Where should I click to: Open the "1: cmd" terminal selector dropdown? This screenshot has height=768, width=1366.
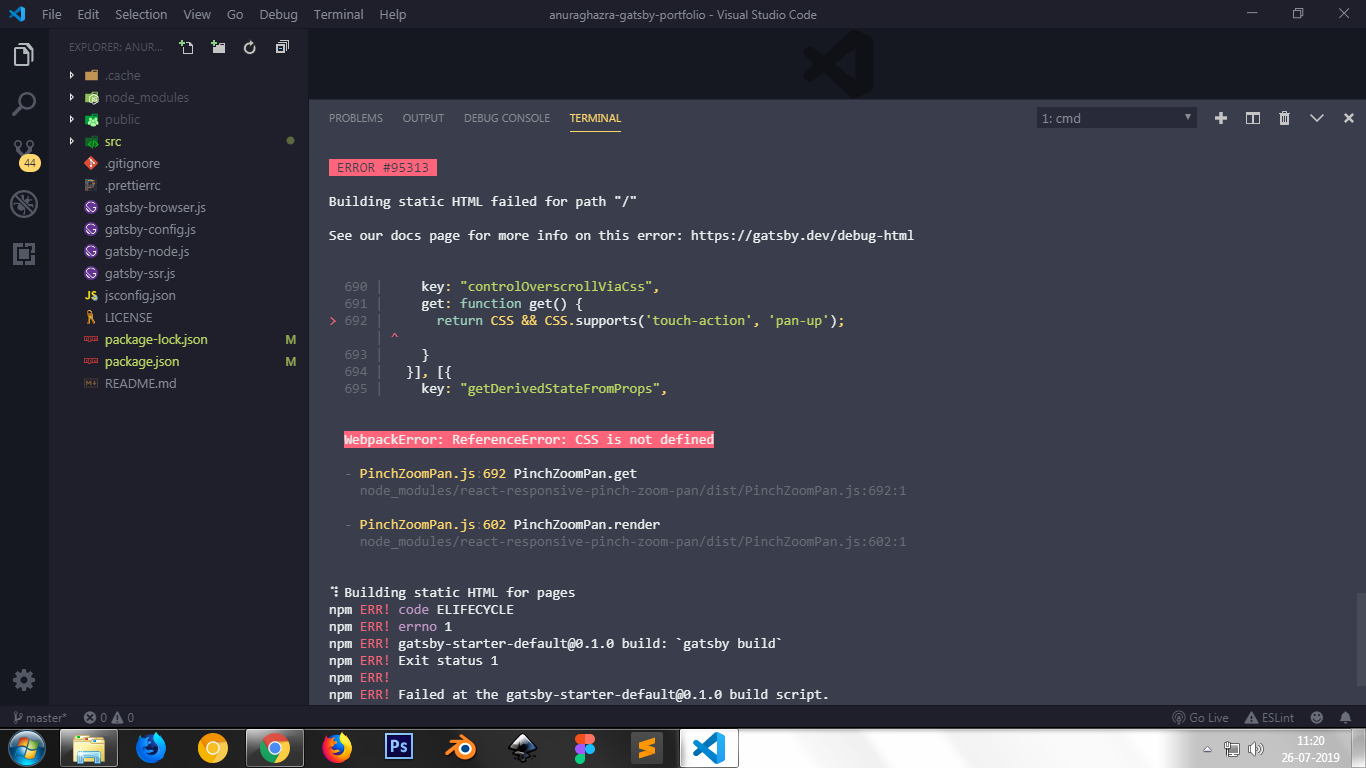coord(1116,117)
